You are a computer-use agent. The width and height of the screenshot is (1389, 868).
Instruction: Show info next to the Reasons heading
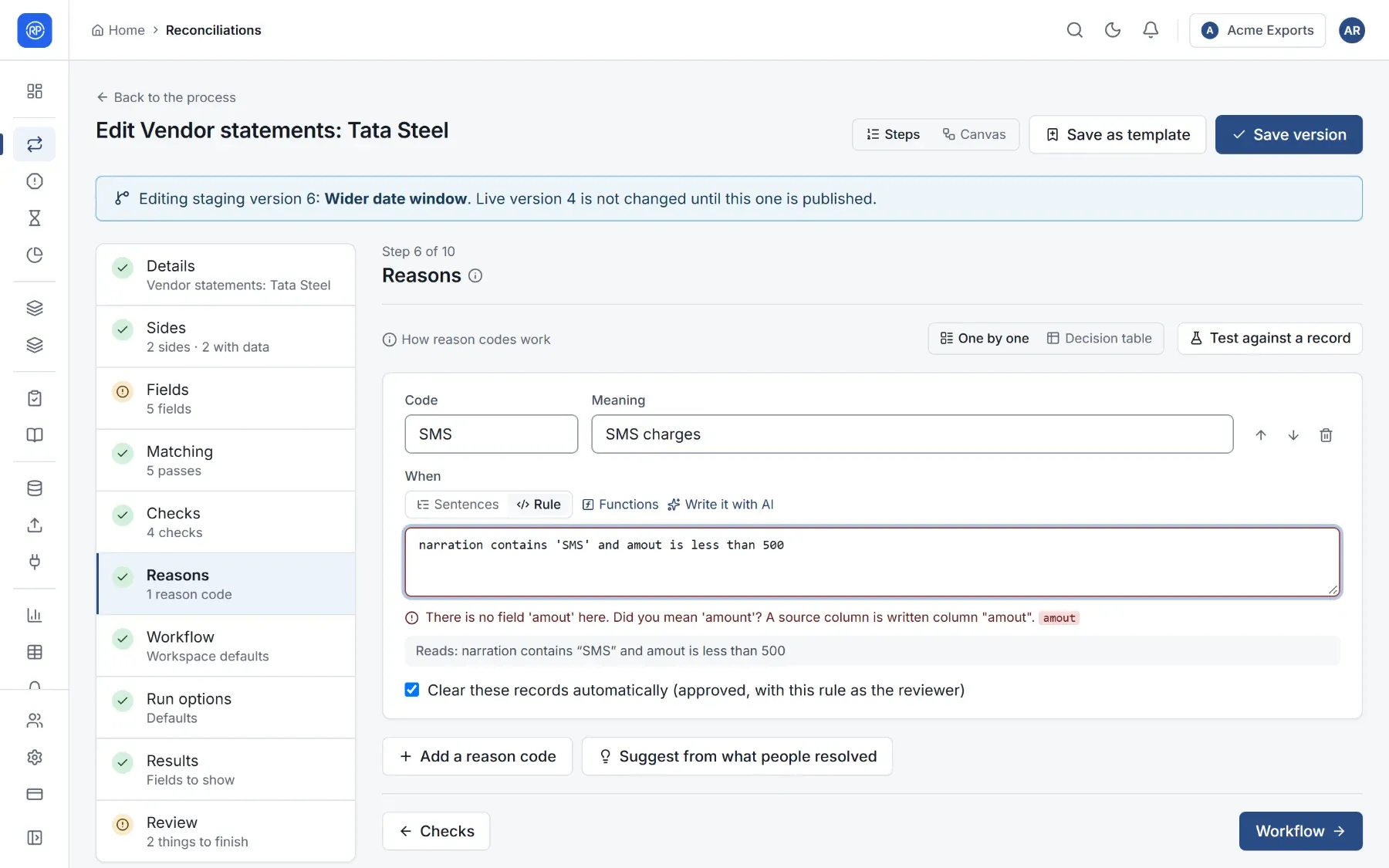(475, 276)
